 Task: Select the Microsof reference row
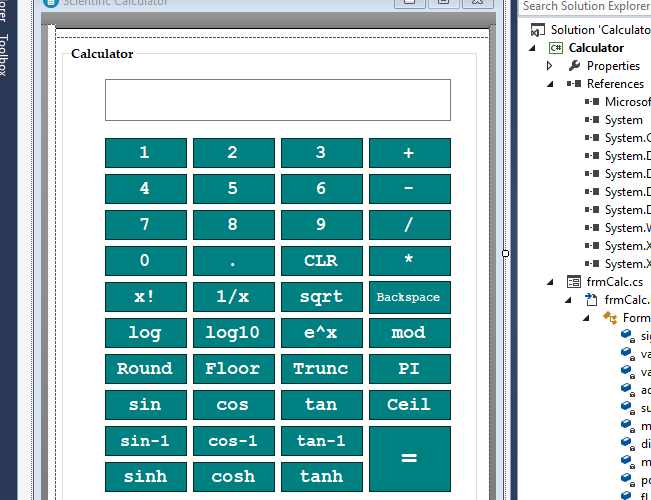click(x=617, y=102)
